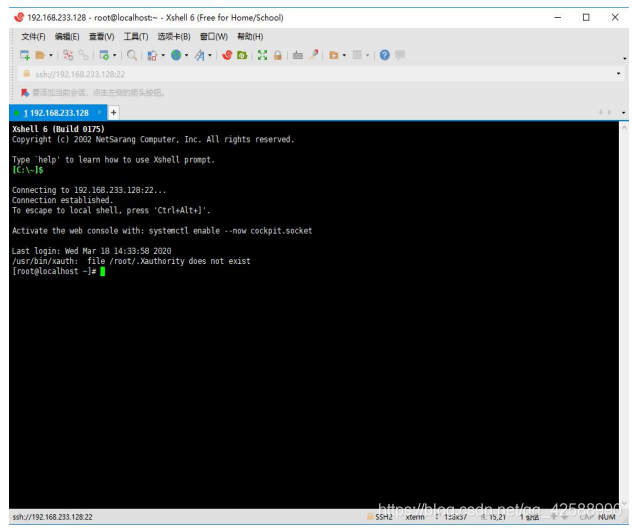This screenshot has height=529, width=632.
Task: Click the 'Last login: Wed Mar 18' line
Action: [x=91, y=251]
